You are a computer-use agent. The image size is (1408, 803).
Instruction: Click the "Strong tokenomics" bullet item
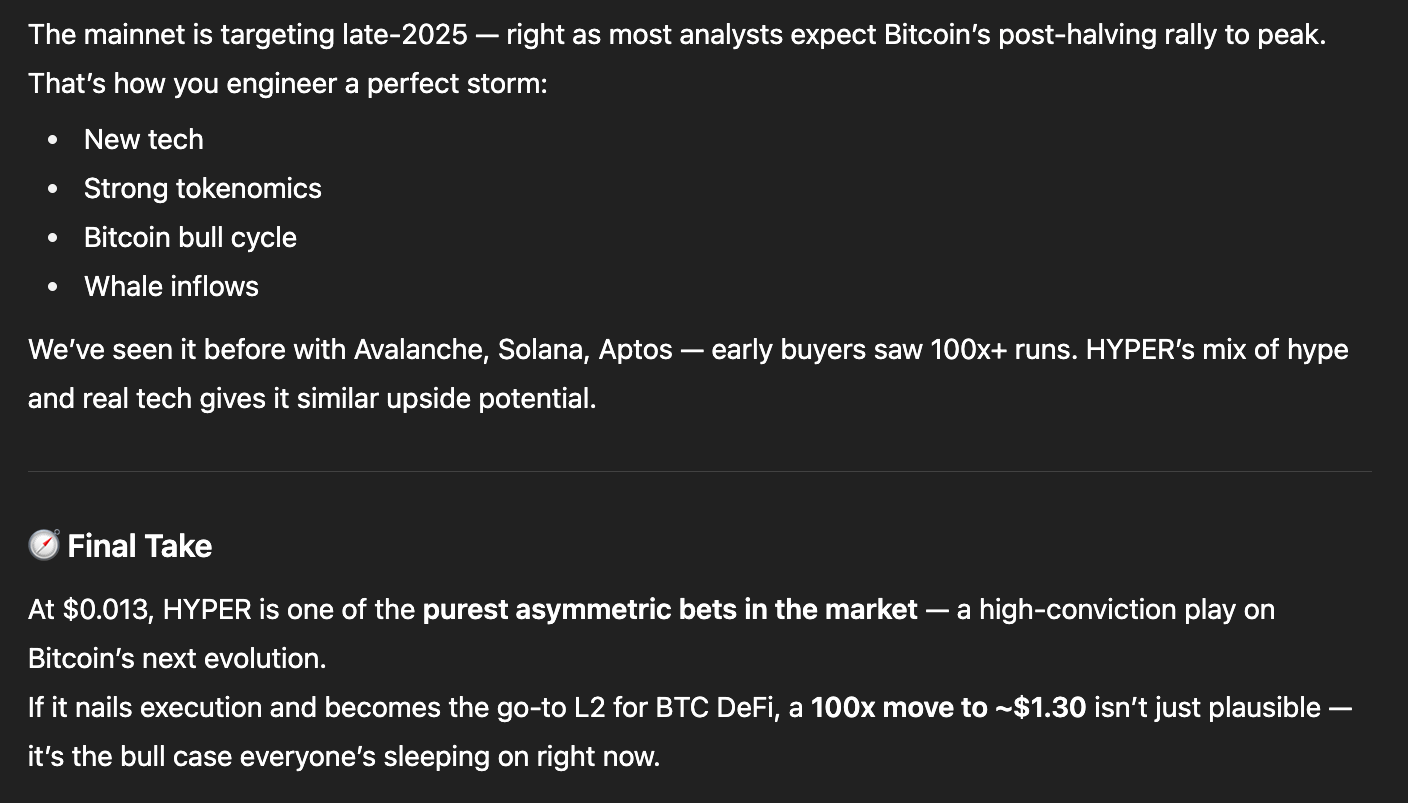point(202,188)
